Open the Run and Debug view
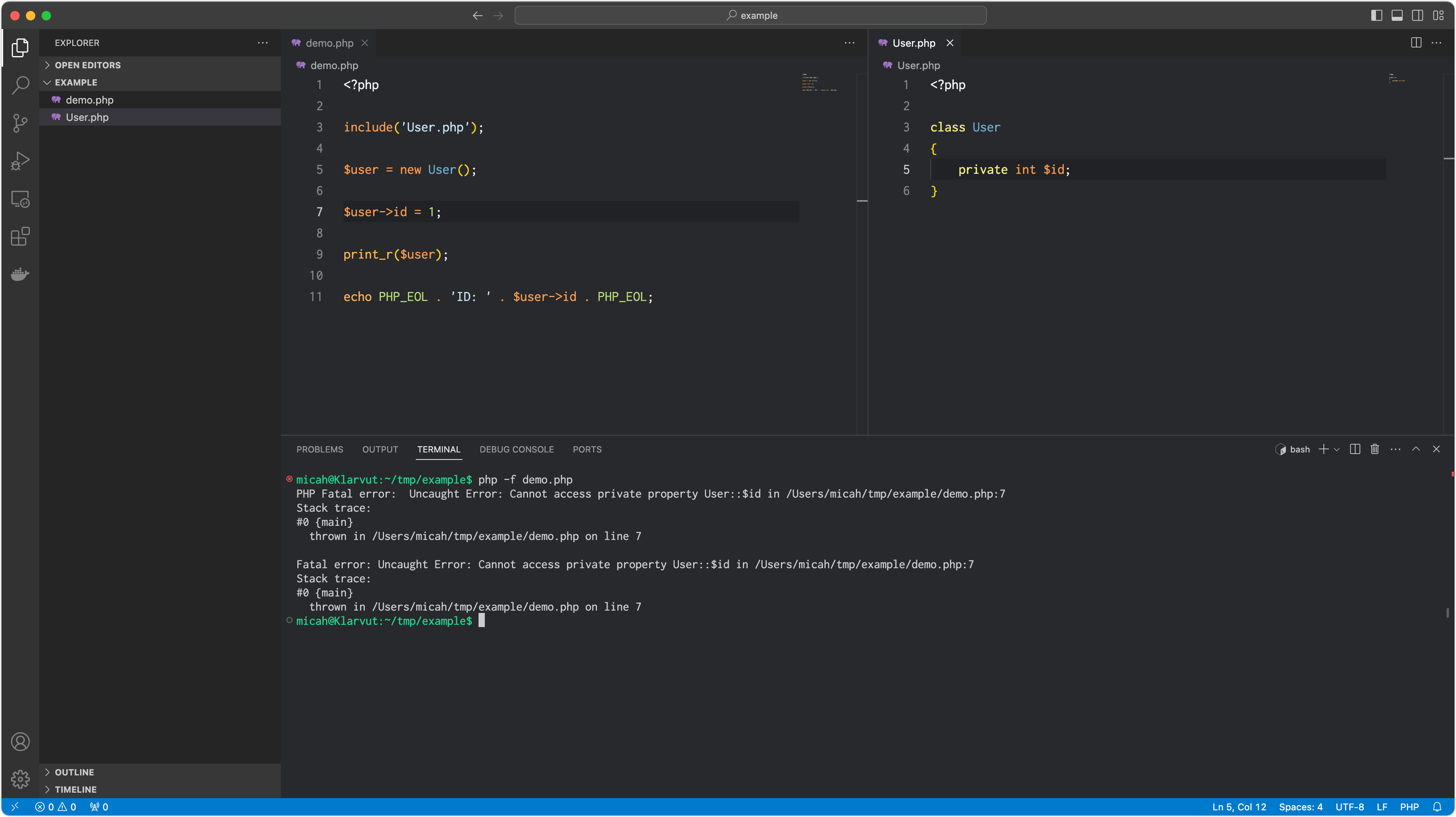Image resolution: width=1456 pixels, height=817 pixels. pyautogui.click(x=20, y=160)
